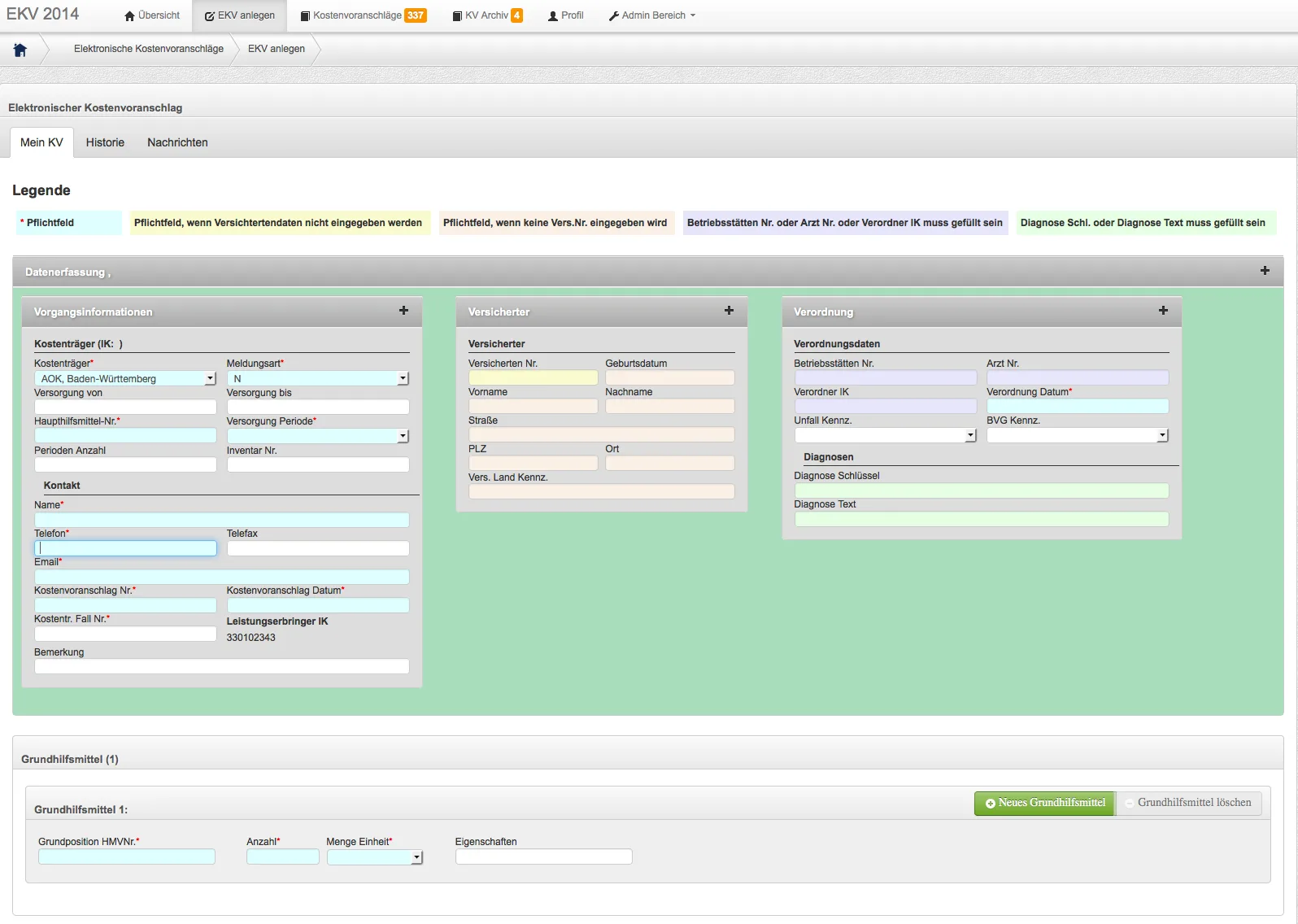Focus the Diagnose Schlüssel field
The height and width of the screenshot is (924, 1298).
pyautogui.click(x=982, y=490)
